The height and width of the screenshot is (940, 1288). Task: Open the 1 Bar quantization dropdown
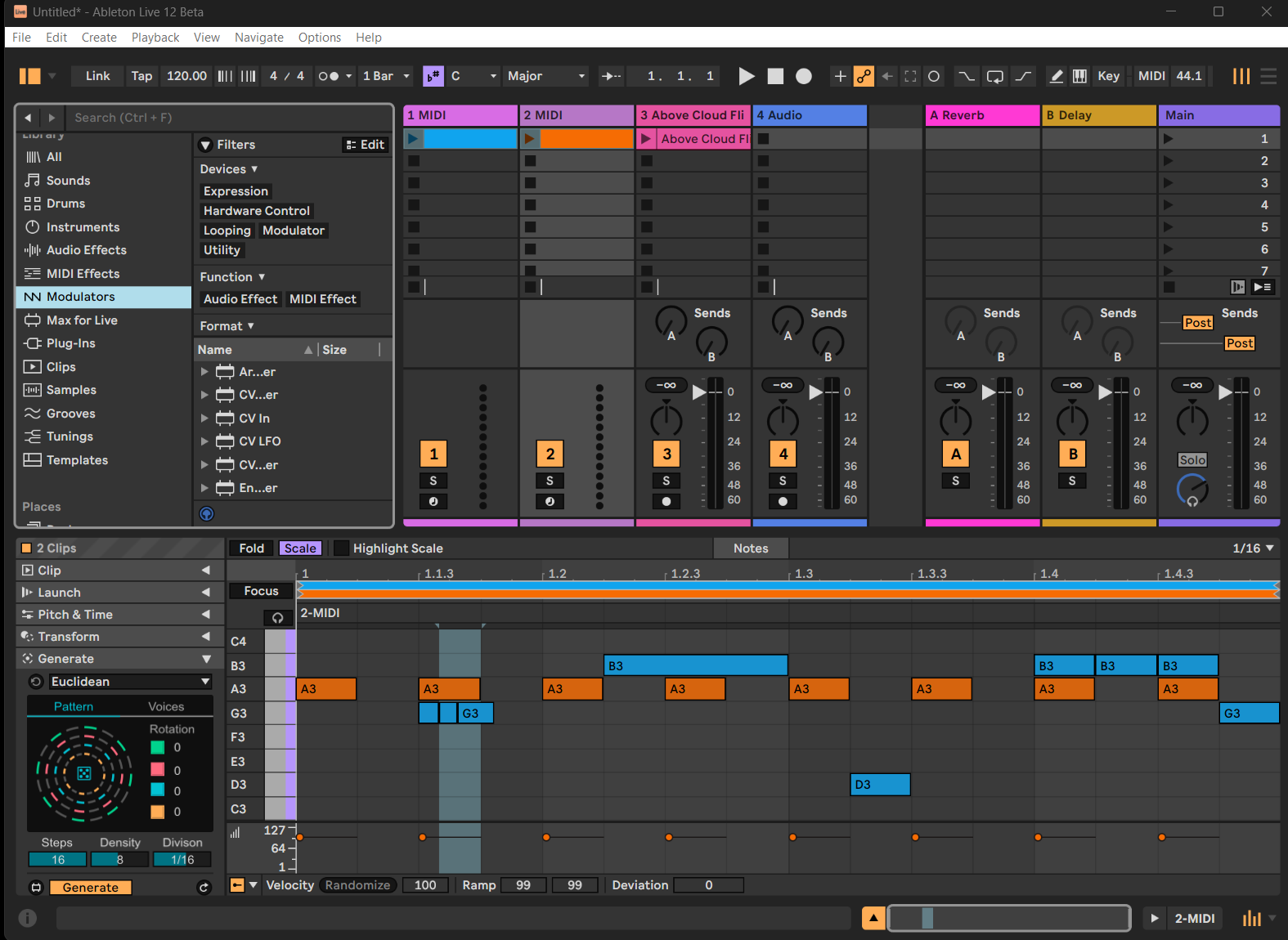pos(386,76)
